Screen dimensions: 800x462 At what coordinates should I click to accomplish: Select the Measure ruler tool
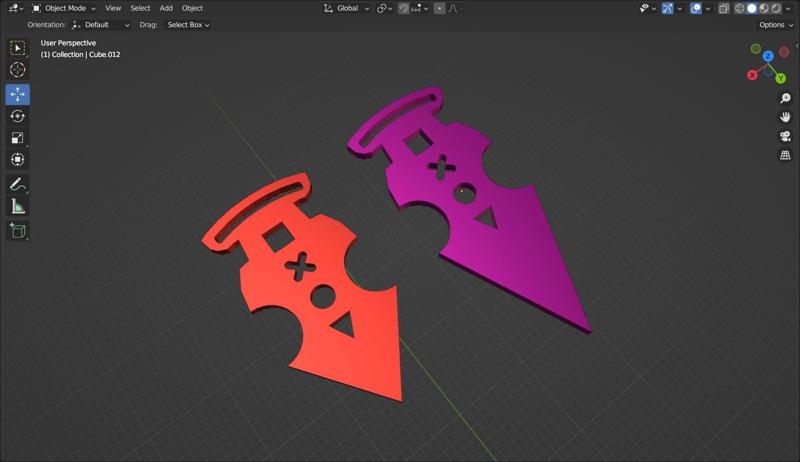pyautogui.click(x=17, y=207)
